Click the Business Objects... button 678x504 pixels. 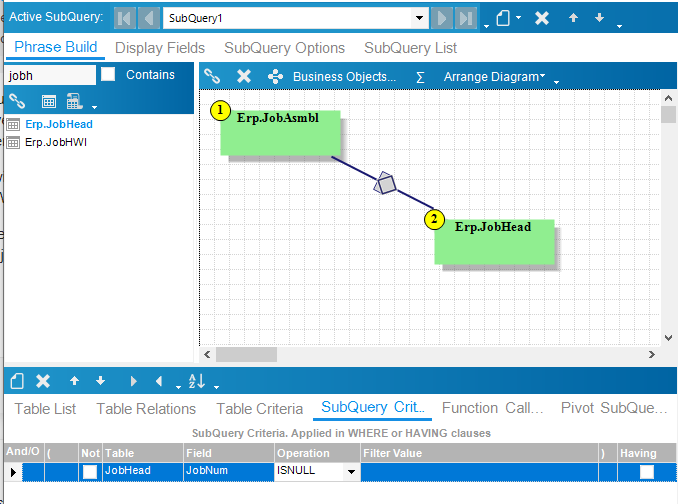pos(344,77)
